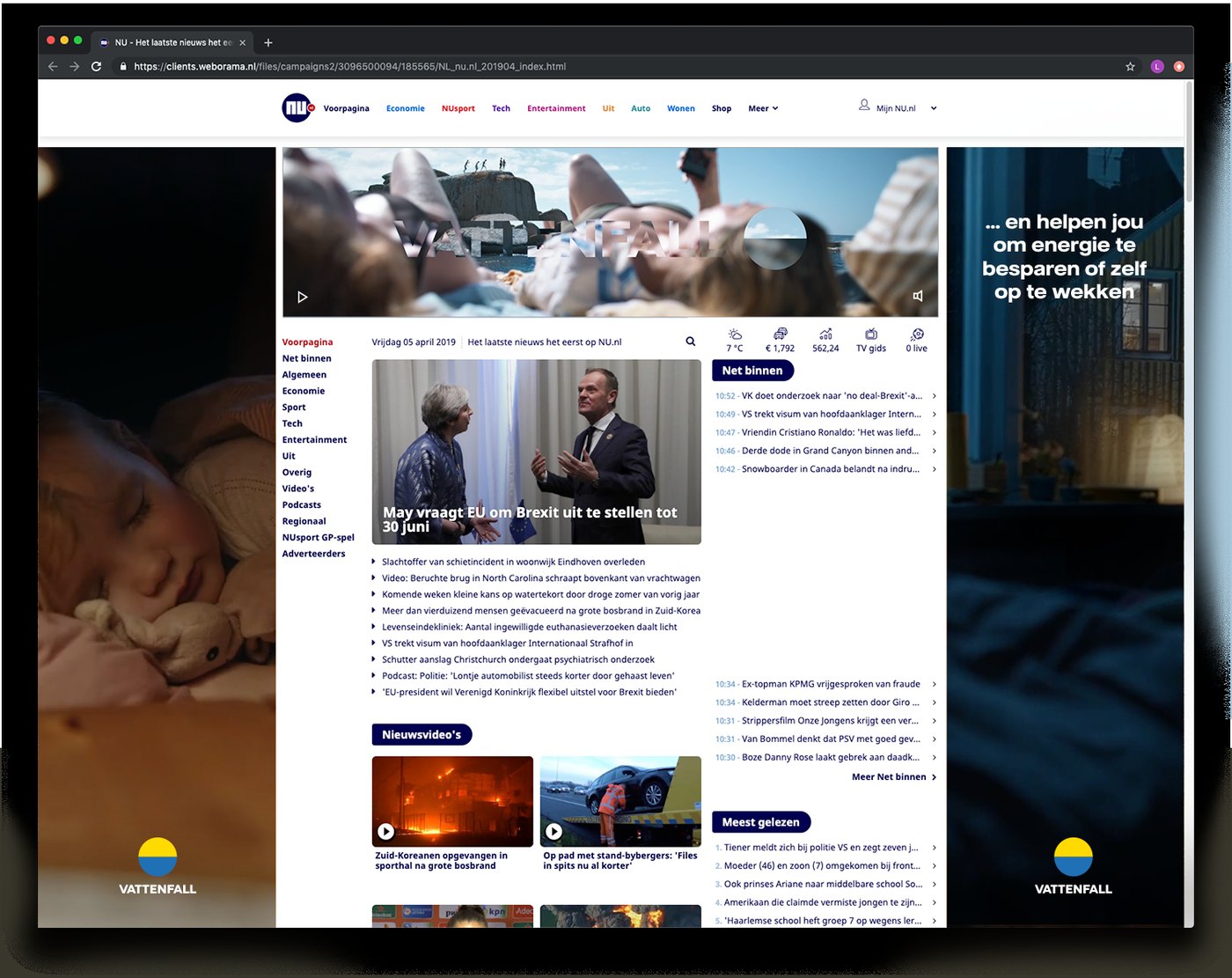Open the Shop top menu item
The image size is (1232, 978).
pos(722,108)
